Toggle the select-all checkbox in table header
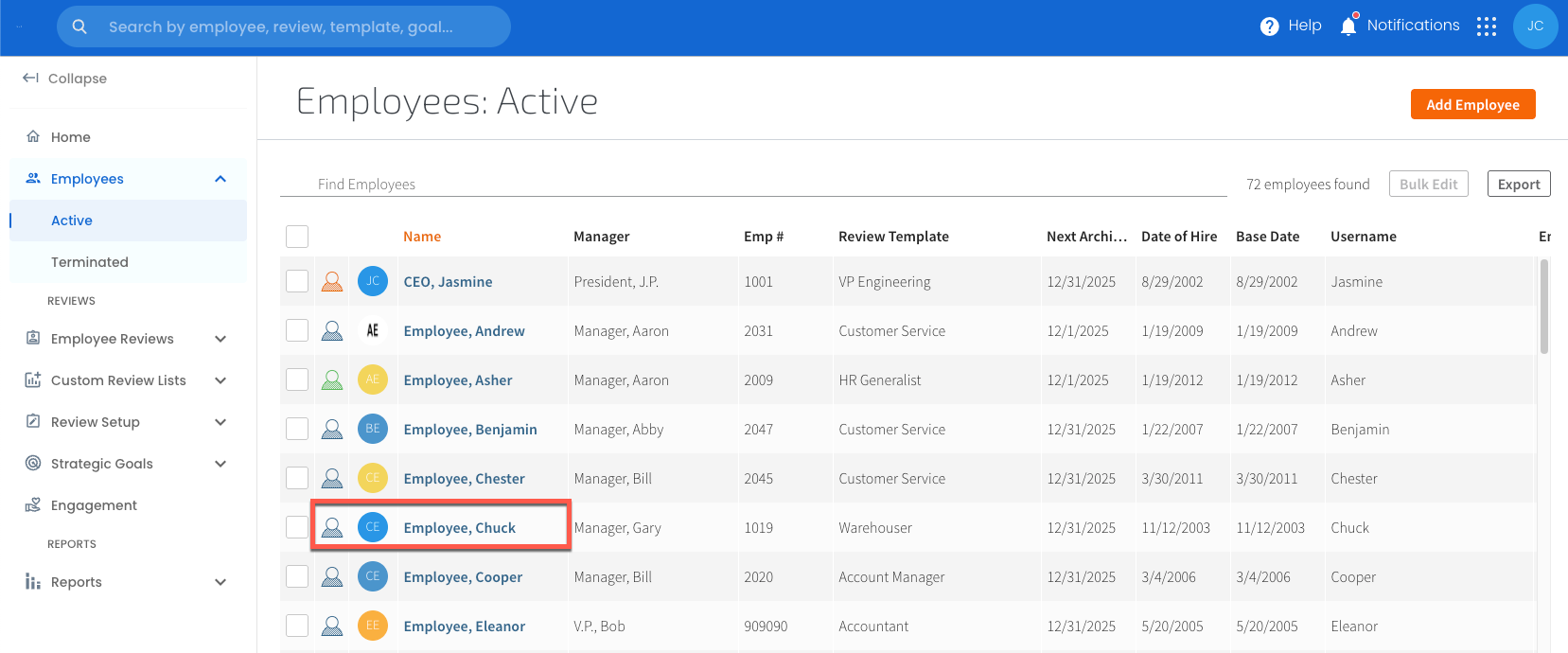Image resolution: width=1568 pixels, height=653 pixels. 297,237
